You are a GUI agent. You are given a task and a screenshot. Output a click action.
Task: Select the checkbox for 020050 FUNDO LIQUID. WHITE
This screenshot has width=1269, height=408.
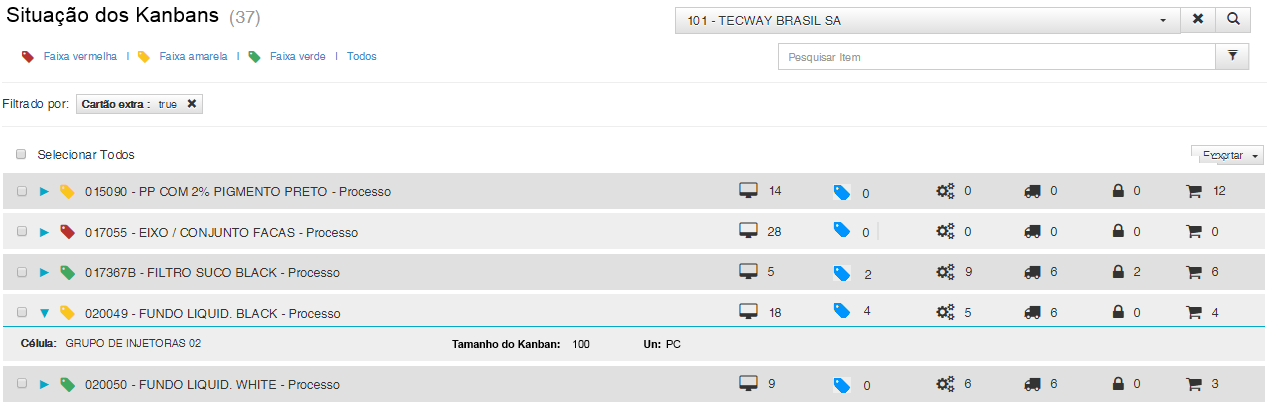[x=22, y=385]
